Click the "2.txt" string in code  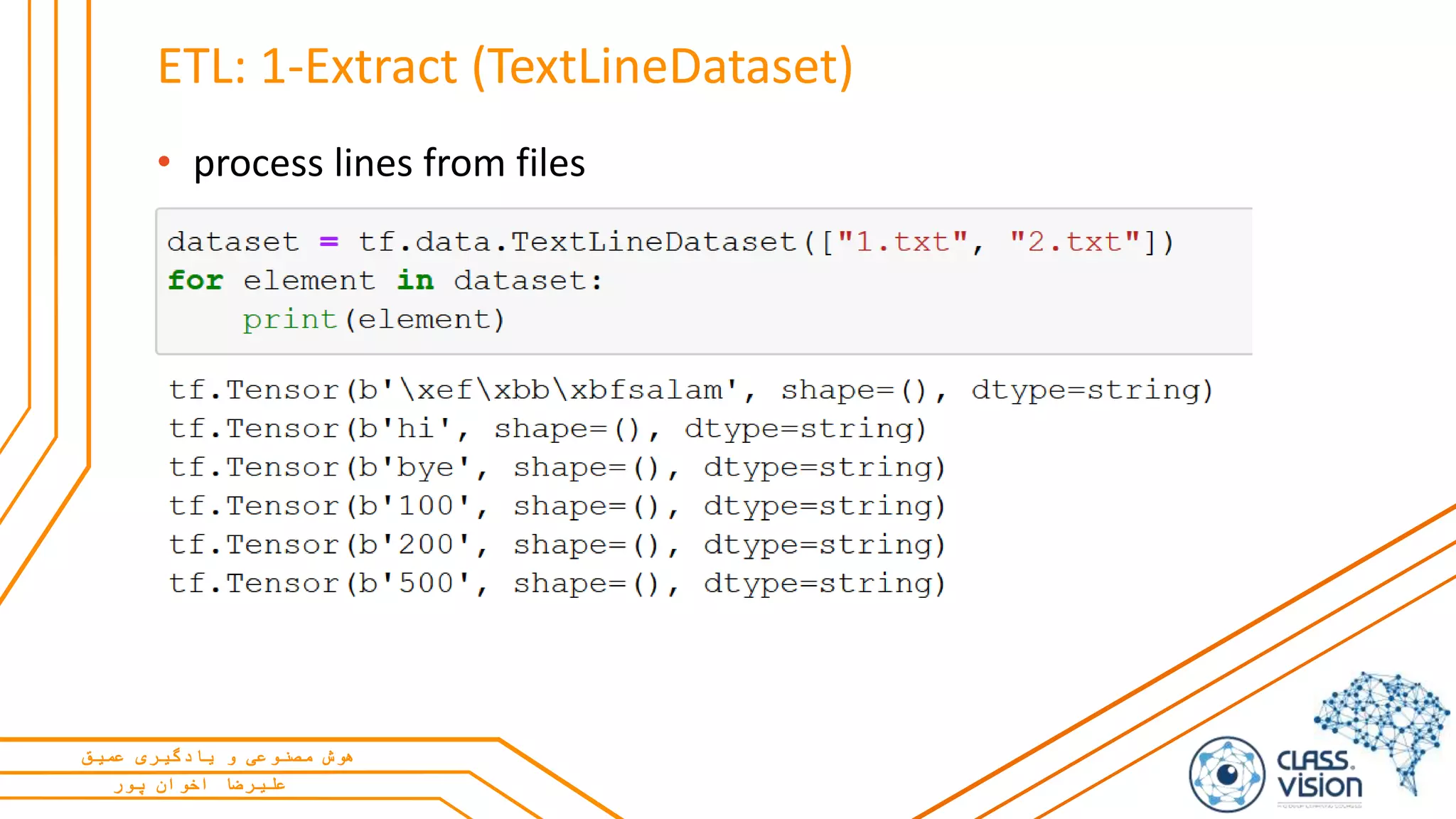coord(1074,242)
